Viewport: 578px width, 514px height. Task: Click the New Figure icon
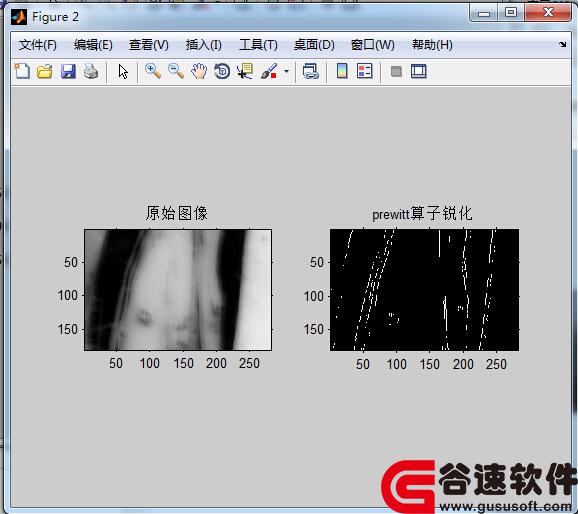tap(22, 71)
